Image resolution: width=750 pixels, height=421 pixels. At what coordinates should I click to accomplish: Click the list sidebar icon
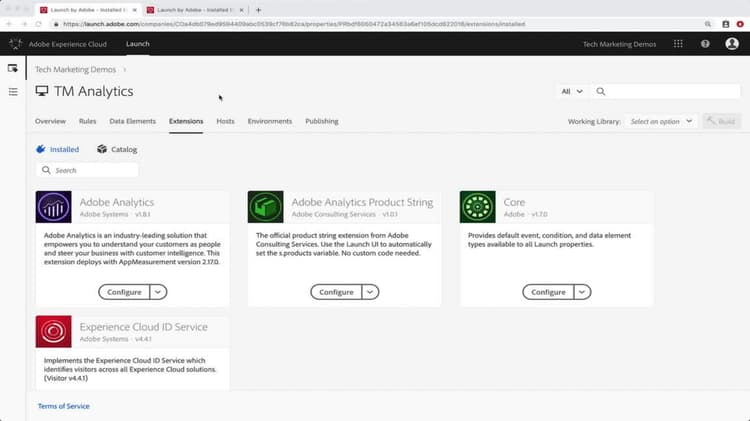[13, 92]
